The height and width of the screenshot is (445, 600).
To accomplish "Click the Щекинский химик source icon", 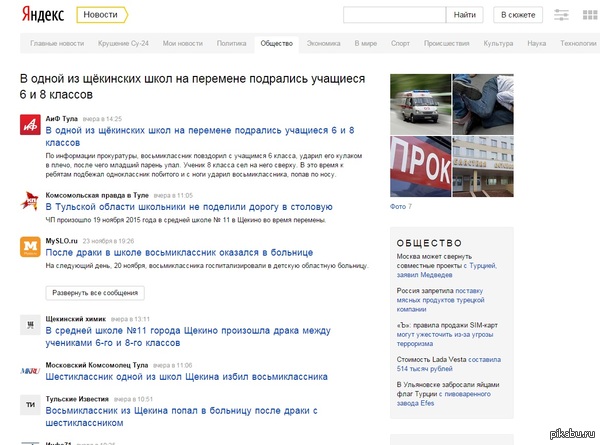I will 29,324.
